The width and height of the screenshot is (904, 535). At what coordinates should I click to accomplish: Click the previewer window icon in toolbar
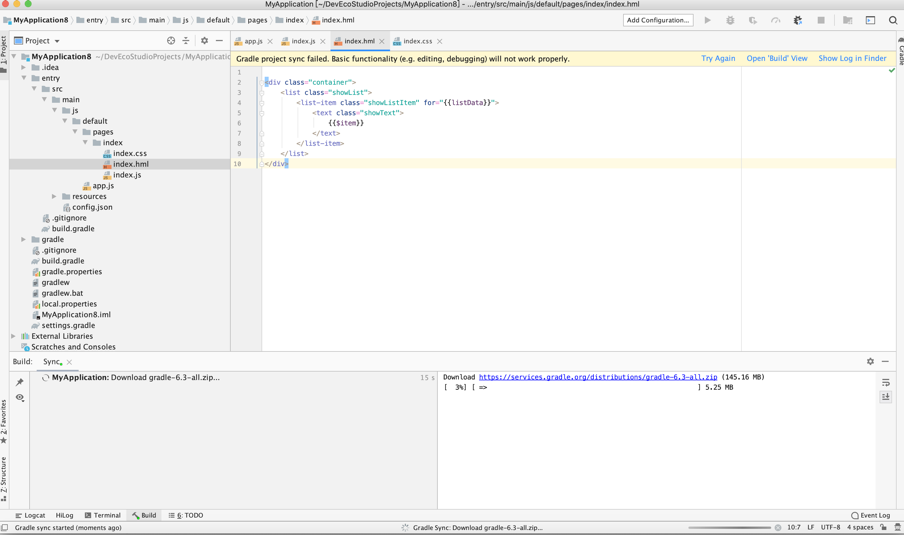pyautogui.click(x=870, y=20)
